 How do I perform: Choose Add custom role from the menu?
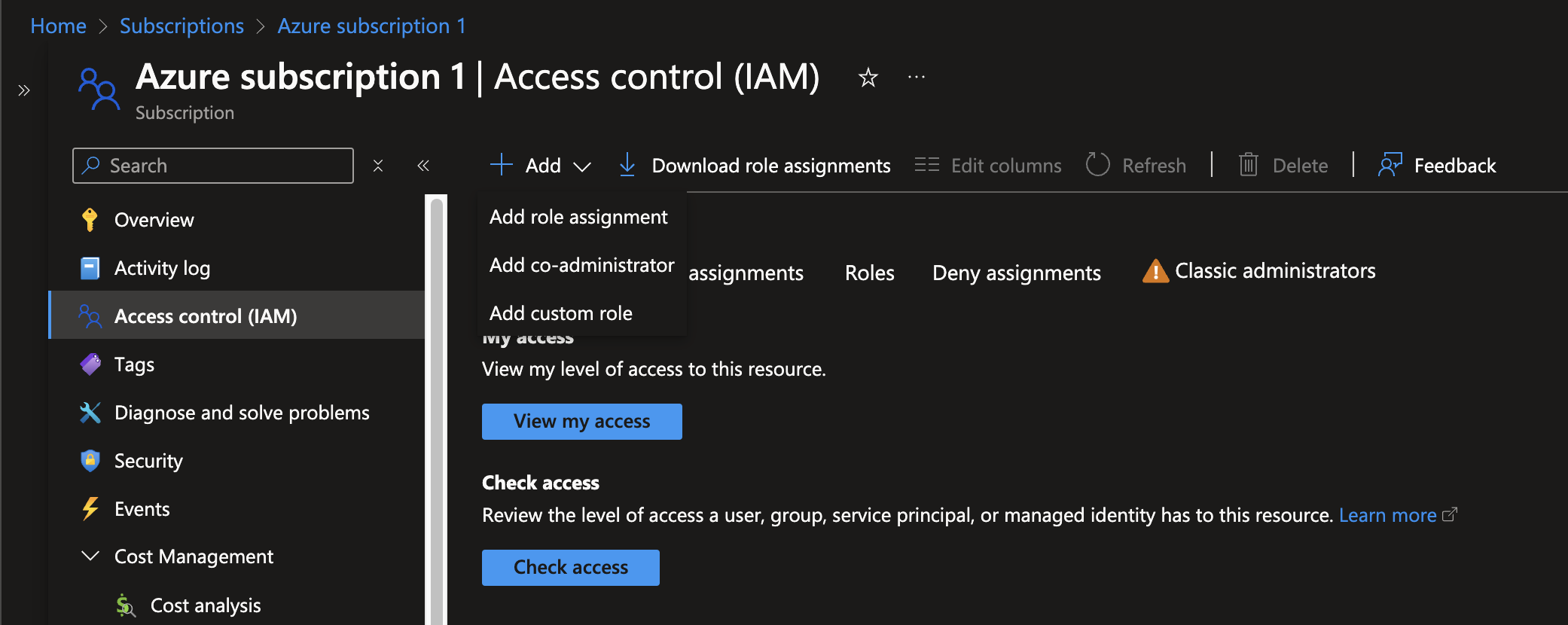pos(561,313)
